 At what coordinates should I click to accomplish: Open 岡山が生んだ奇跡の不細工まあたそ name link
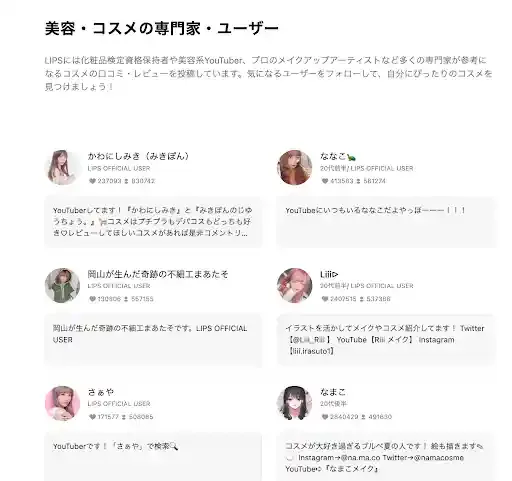[x=158, y=274]
